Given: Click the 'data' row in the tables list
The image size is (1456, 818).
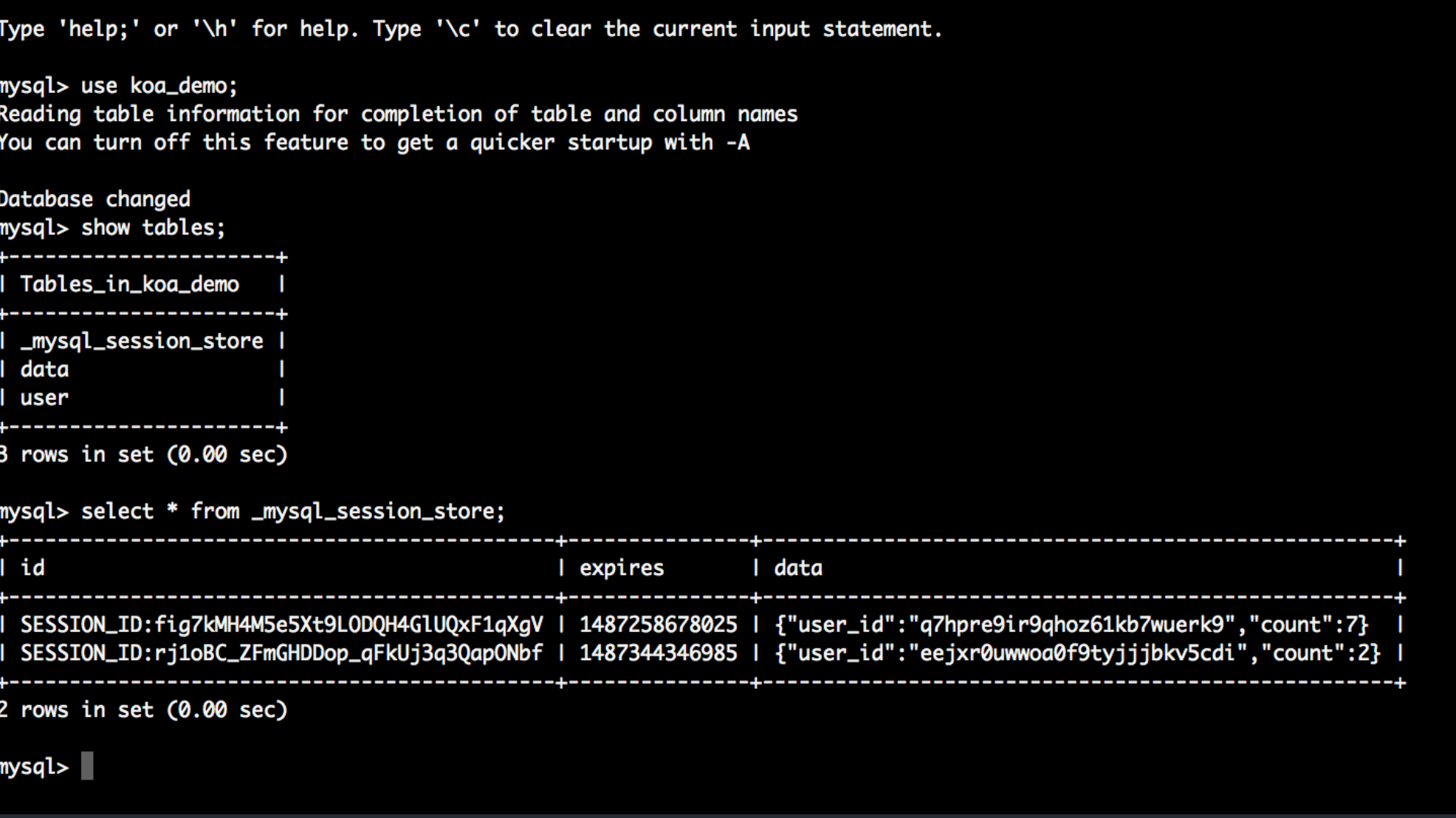Looking at the screenshot, I should click(x=44, y=370).
